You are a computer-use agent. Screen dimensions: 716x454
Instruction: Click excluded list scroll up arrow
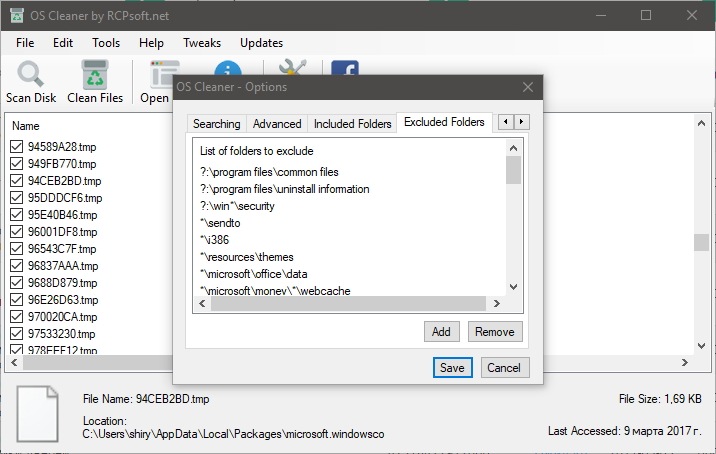pos(513,148)
